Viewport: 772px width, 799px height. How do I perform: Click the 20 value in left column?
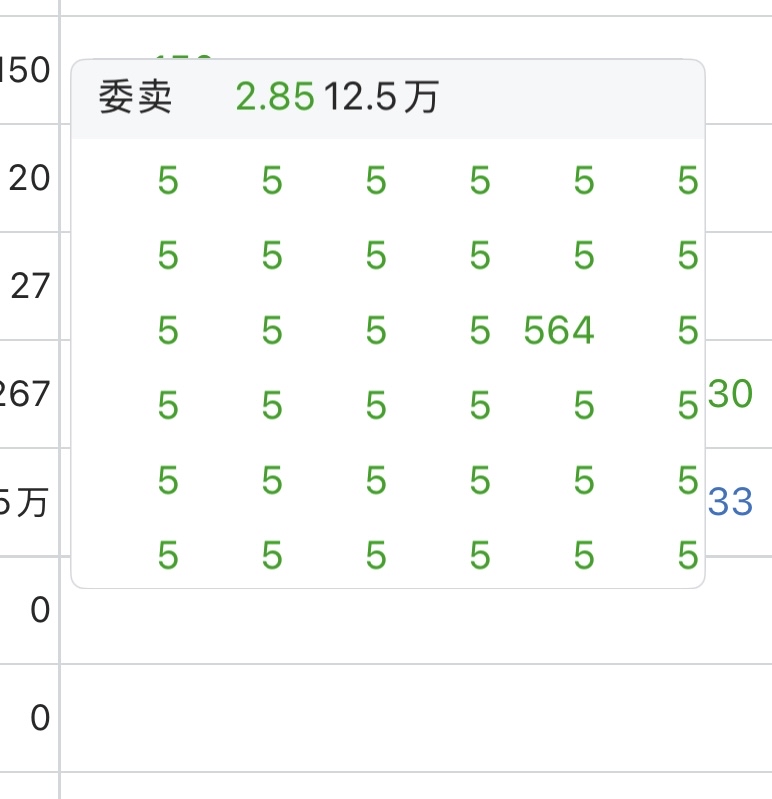[29, 179]
